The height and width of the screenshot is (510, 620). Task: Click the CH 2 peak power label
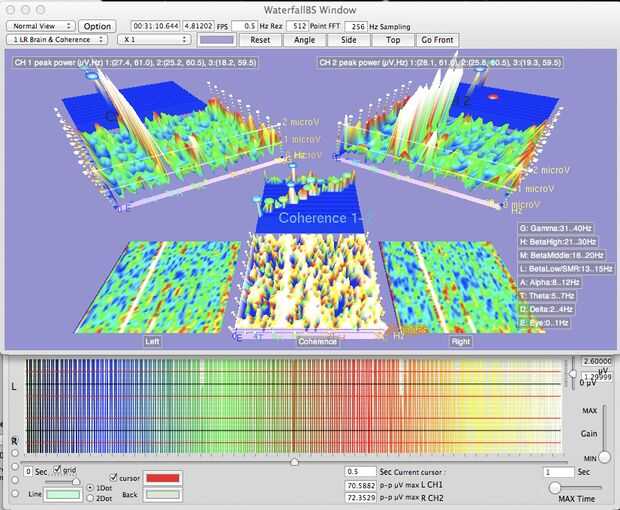point(440,62)
